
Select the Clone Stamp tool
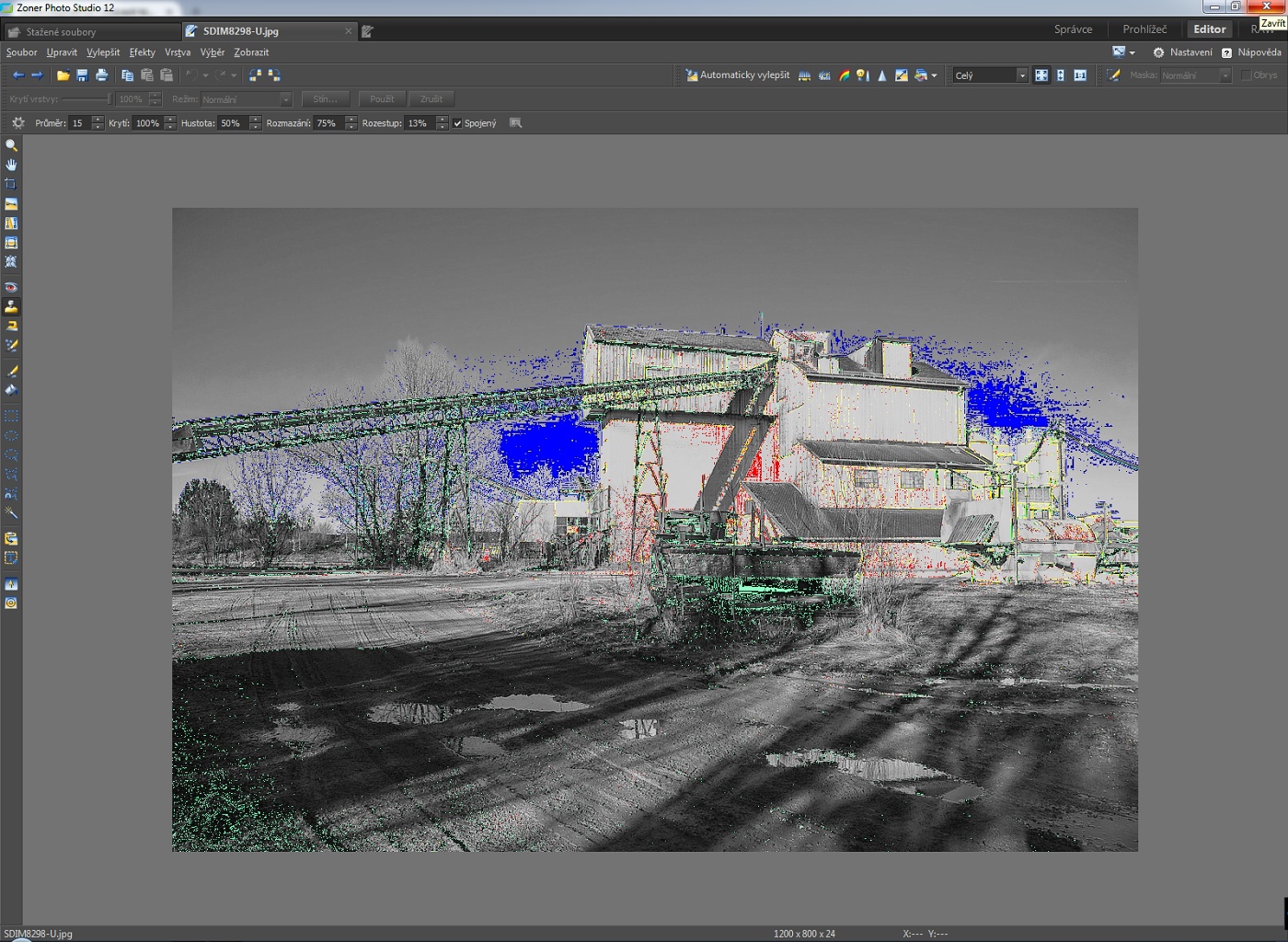tap(11, 307)
